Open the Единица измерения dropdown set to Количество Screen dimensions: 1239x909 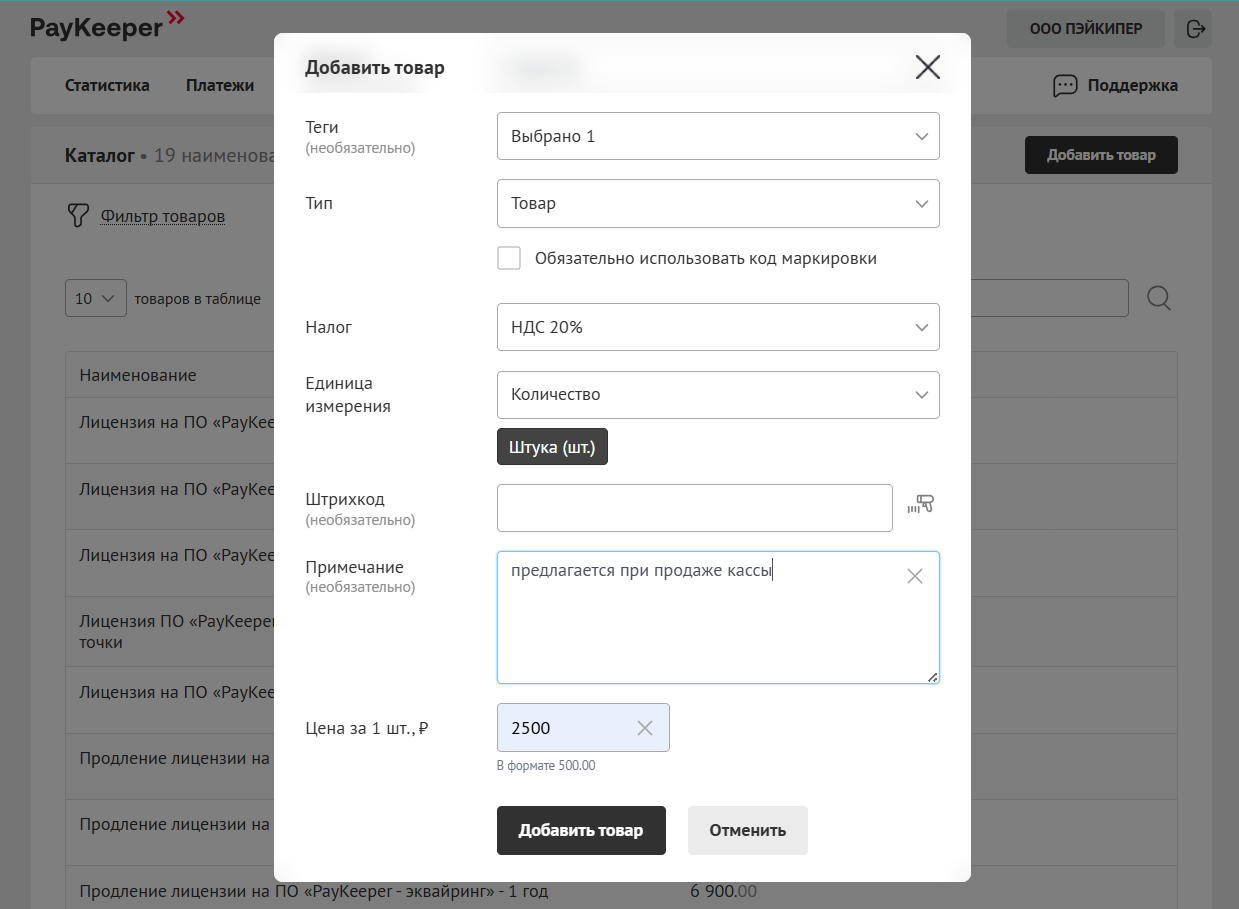pos(718,395)
